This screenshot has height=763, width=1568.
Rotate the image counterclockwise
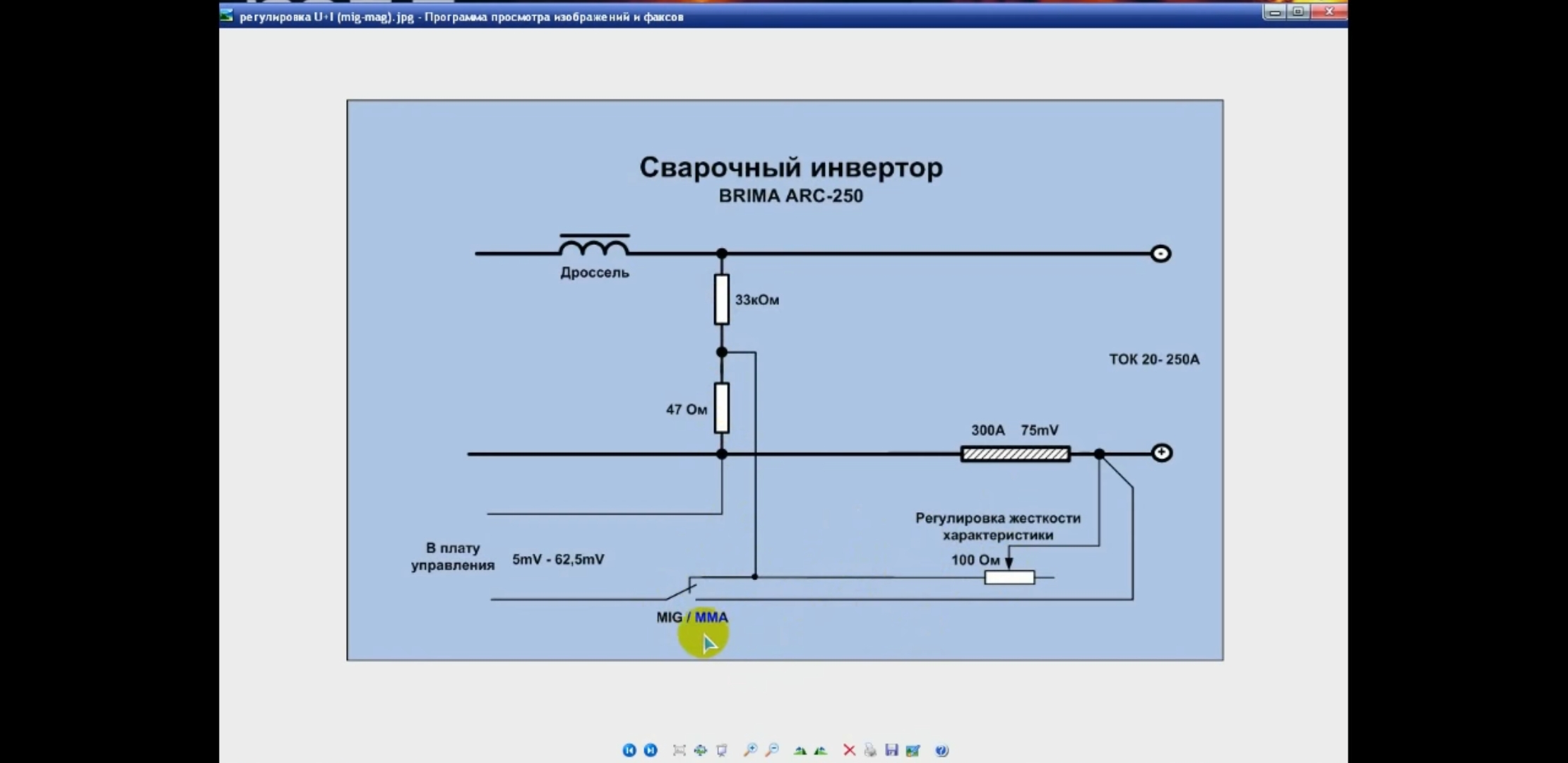pyautogui.click(x=821, y=750)
